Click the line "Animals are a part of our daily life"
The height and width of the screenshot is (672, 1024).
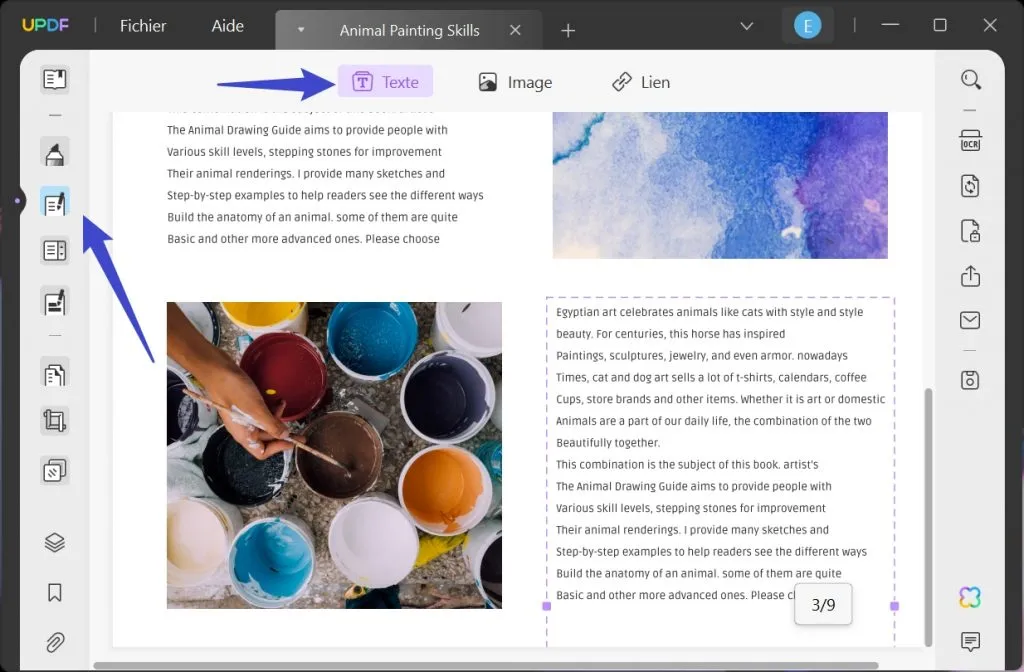point(714,421)
